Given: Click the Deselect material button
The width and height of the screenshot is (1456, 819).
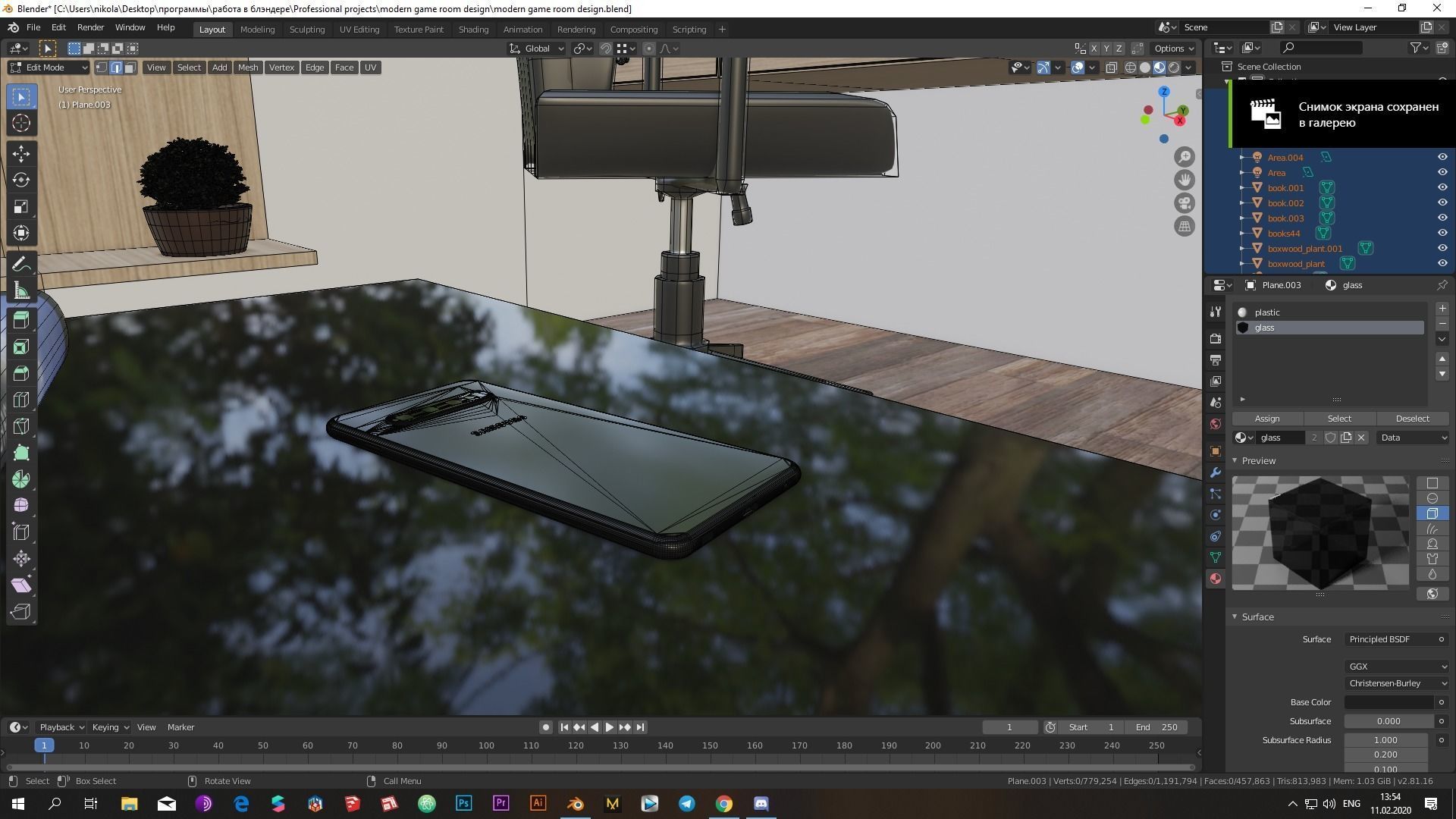Looking at the screenshot, I should click(x=1412, y=419).
